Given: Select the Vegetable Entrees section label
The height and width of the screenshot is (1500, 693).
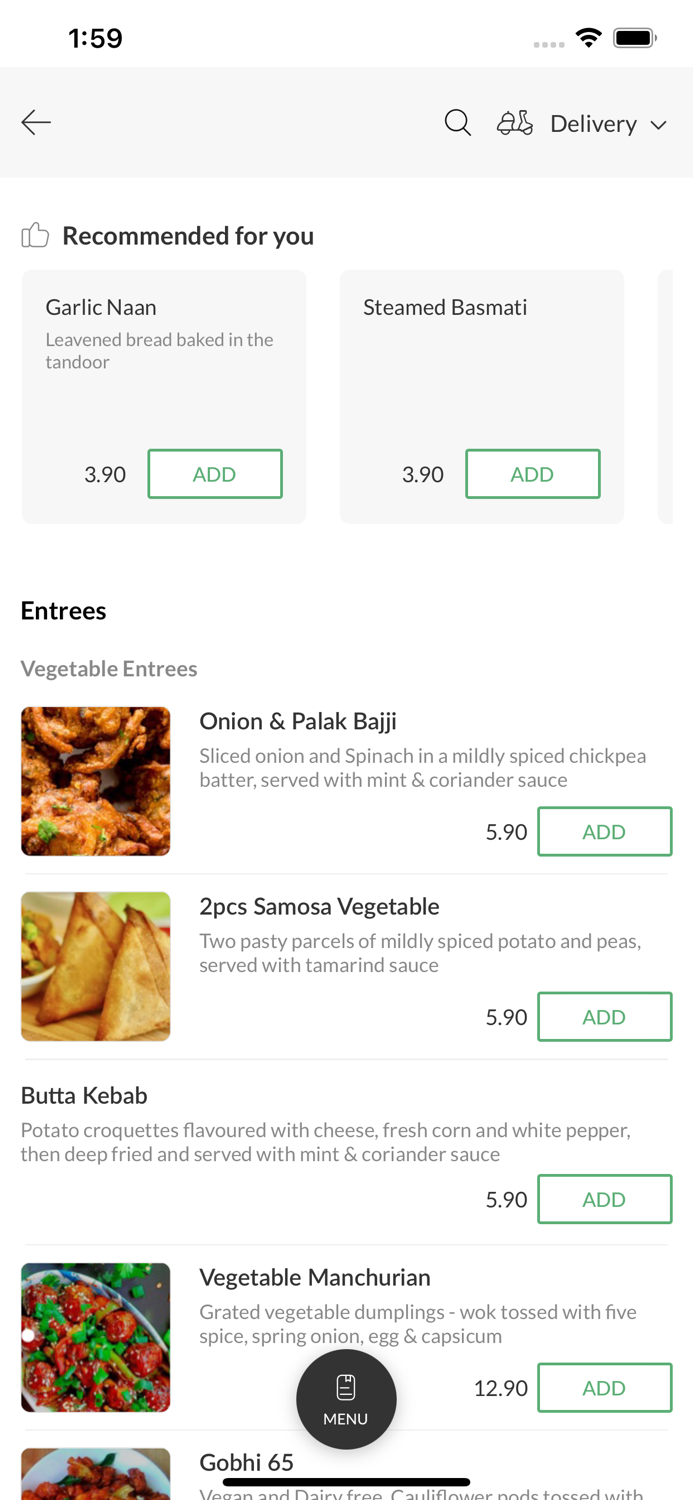Looking at the screenshot, I should click(109, 668).
